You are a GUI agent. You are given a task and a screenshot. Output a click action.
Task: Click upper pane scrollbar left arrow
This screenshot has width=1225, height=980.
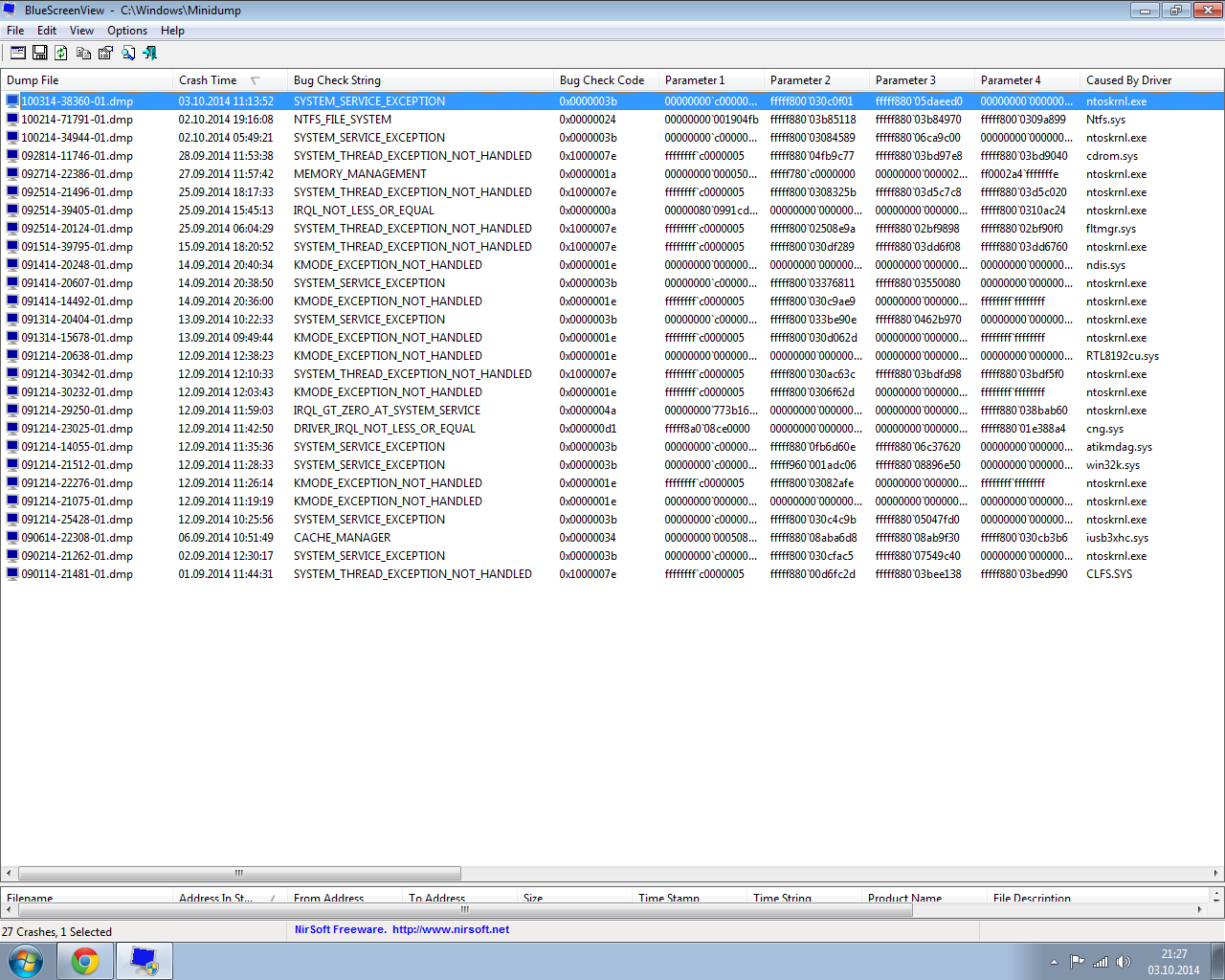pyautogui.click(x=9, y=873)
